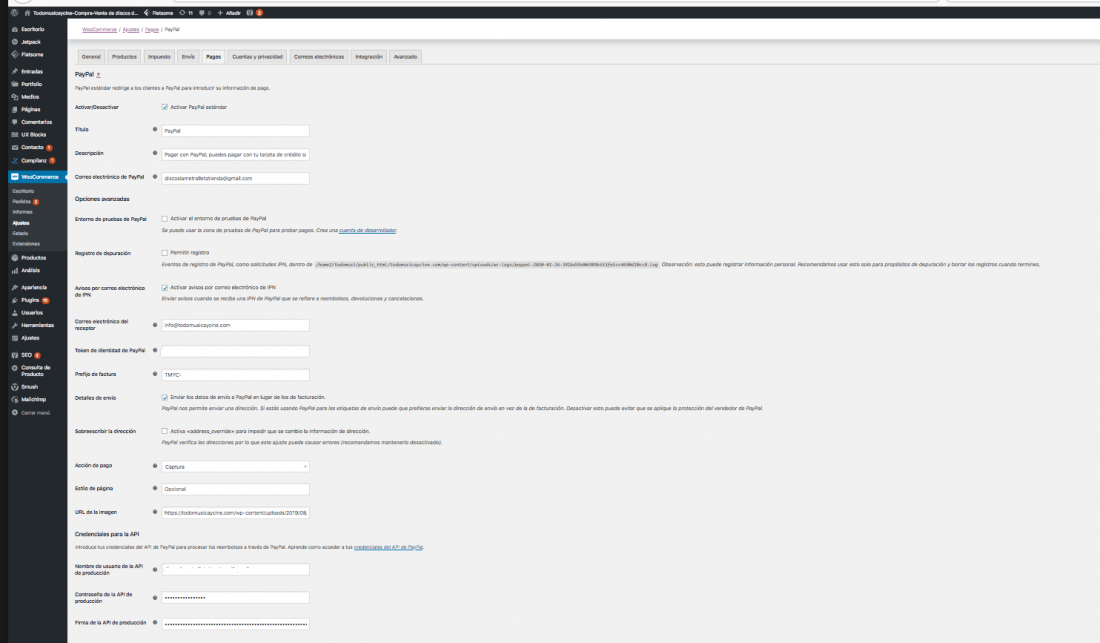Switch to the Envío tab
The height and width of the screenshot is (643, 1100).
point(188,57)
